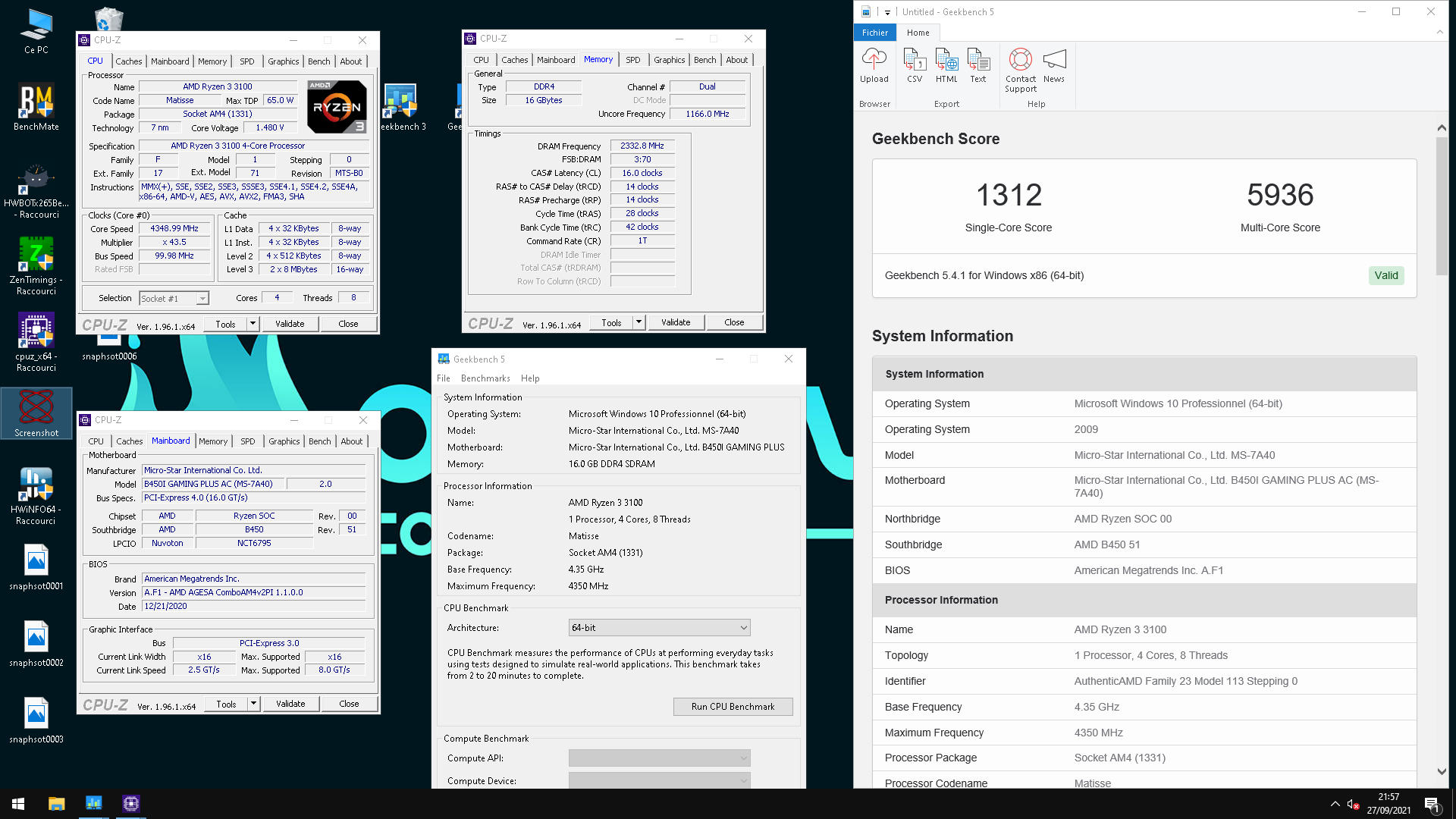Select snaphsot0001 image file
This screenshot has height=819, width=1456.
36,567
